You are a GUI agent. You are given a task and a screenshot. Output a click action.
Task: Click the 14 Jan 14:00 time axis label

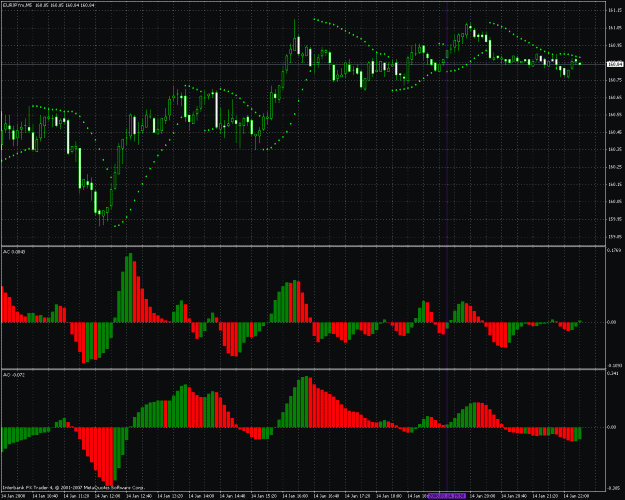tap(200, 496)
